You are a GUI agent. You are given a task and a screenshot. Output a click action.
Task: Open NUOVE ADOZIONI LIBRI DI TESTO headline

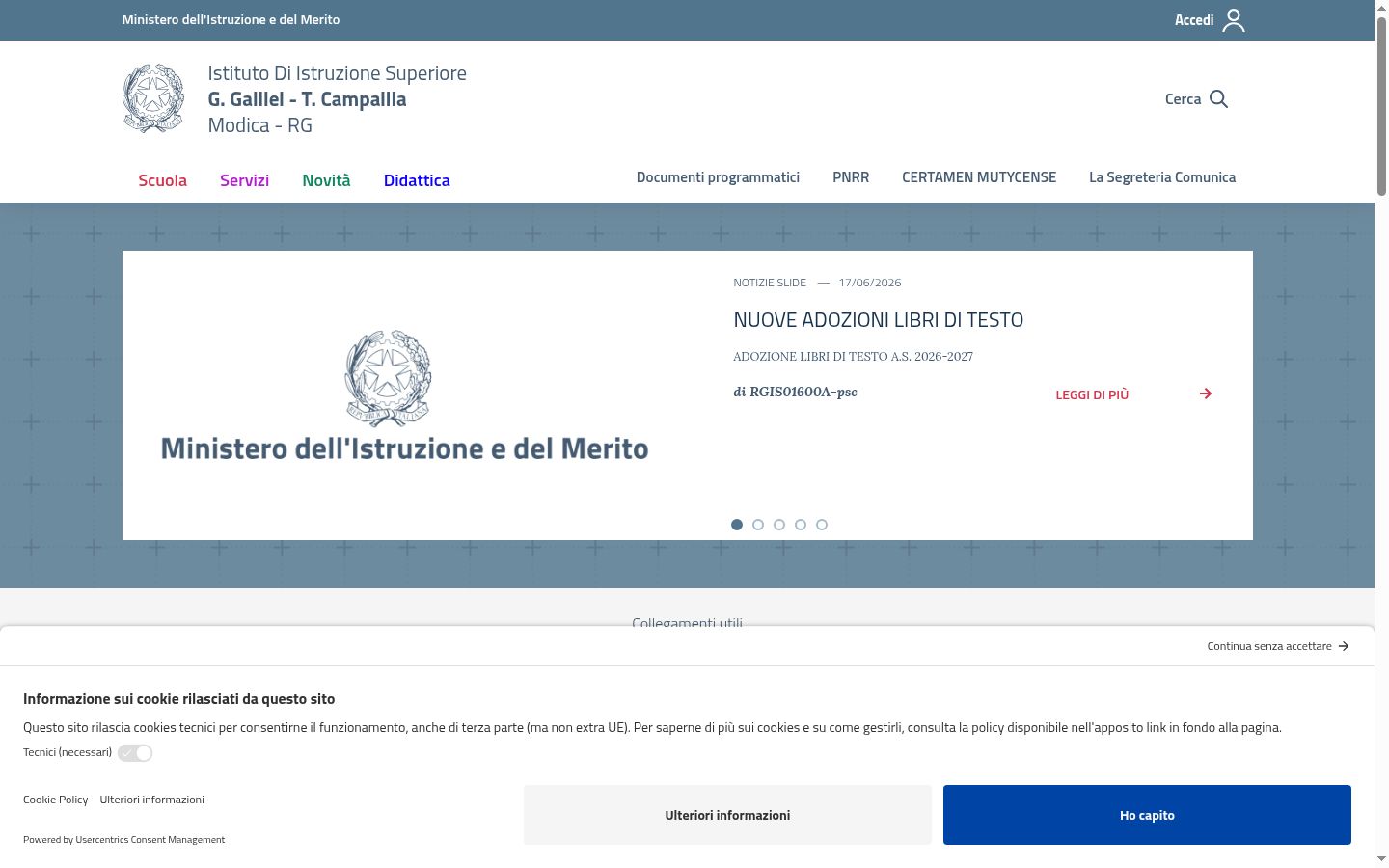pos(878,320)
